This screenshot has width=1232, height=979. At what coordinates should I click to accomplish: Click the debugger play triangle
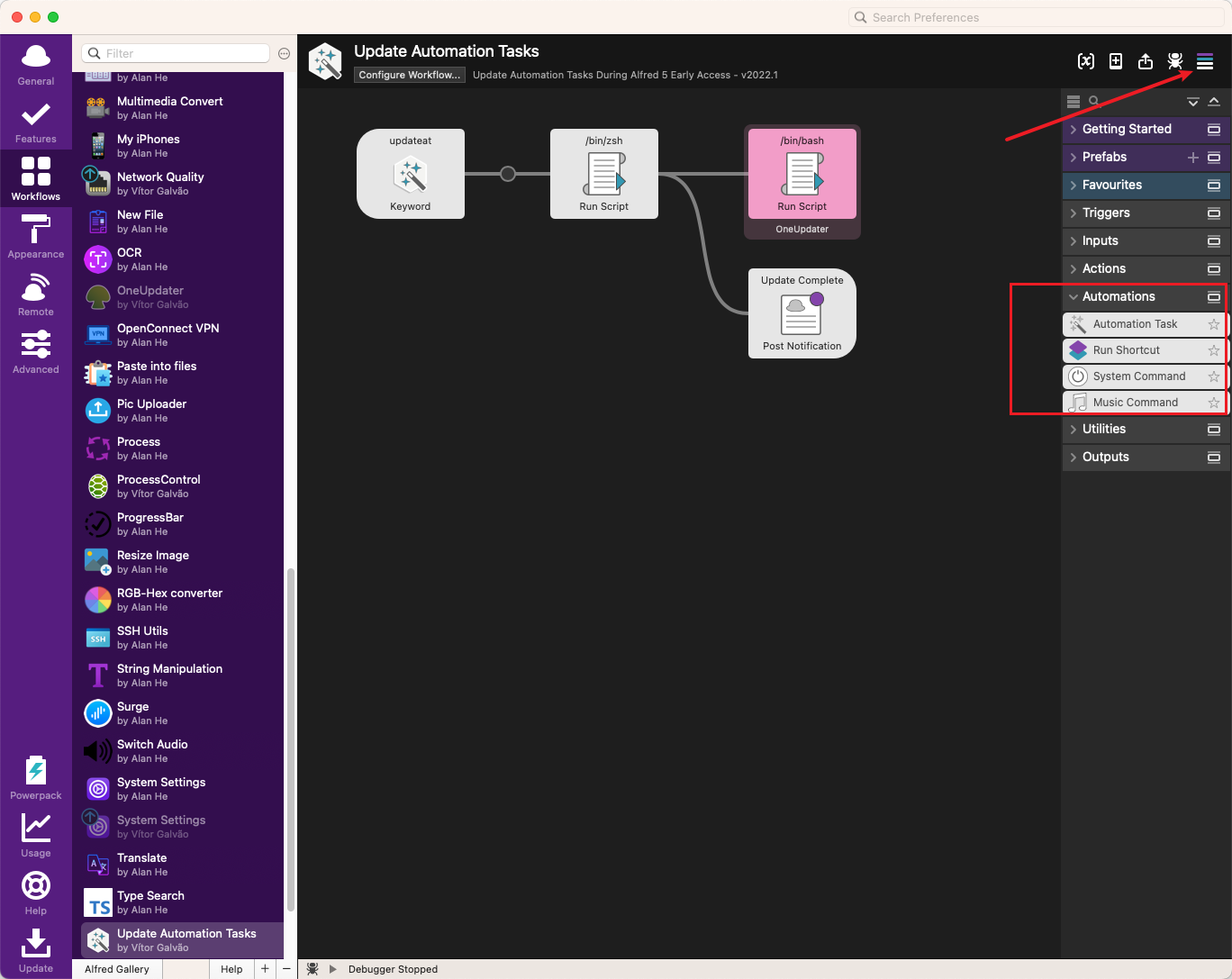tap(333, 969)
